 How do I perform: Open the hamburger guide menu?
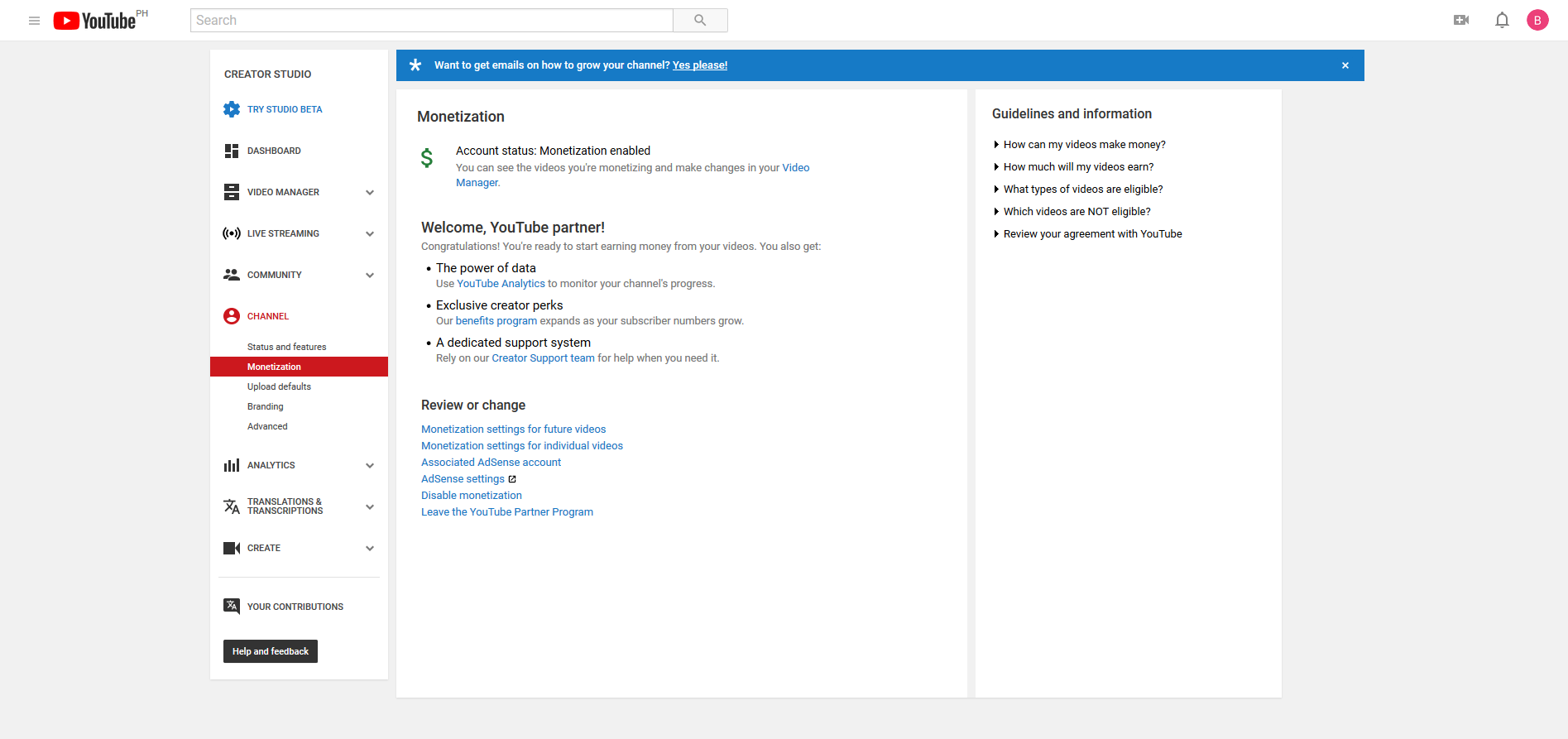[x=34, y=21]
